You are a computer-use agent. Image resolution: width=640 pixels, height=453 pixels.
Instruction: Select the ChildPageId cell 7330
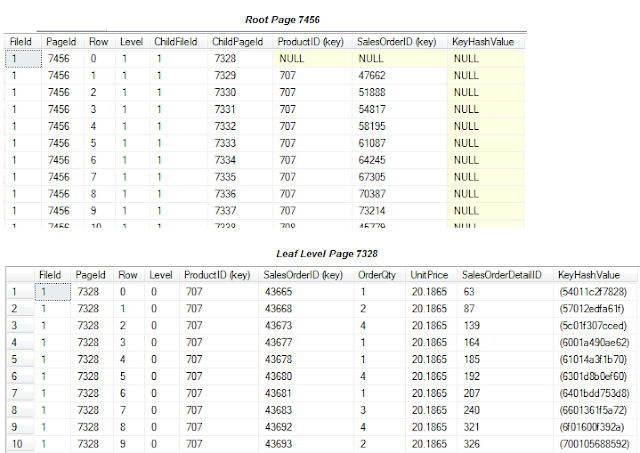coord(225,93)
